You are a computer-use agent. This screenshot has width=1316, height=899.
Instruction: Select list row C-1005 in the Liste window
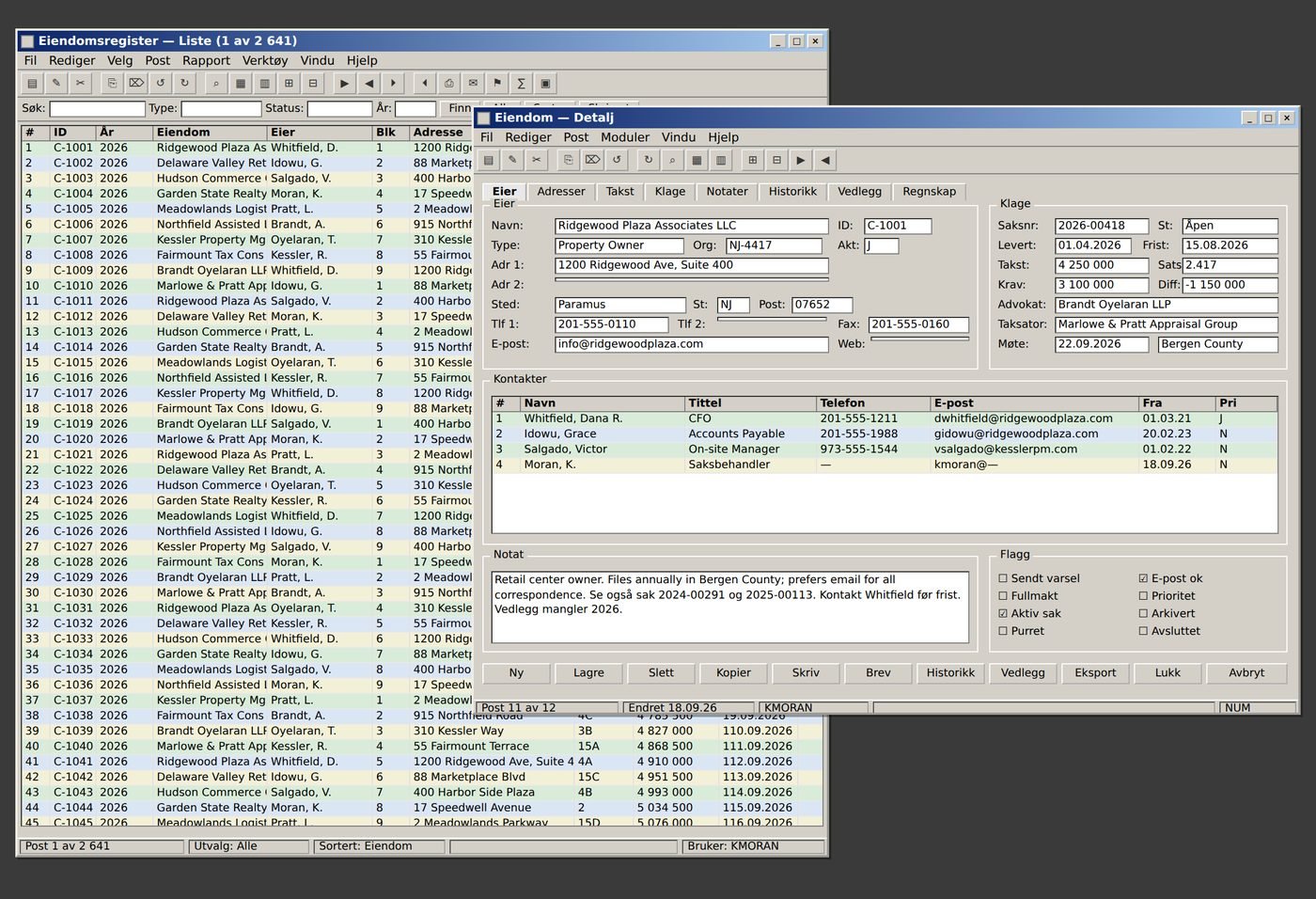coord(247,209)
